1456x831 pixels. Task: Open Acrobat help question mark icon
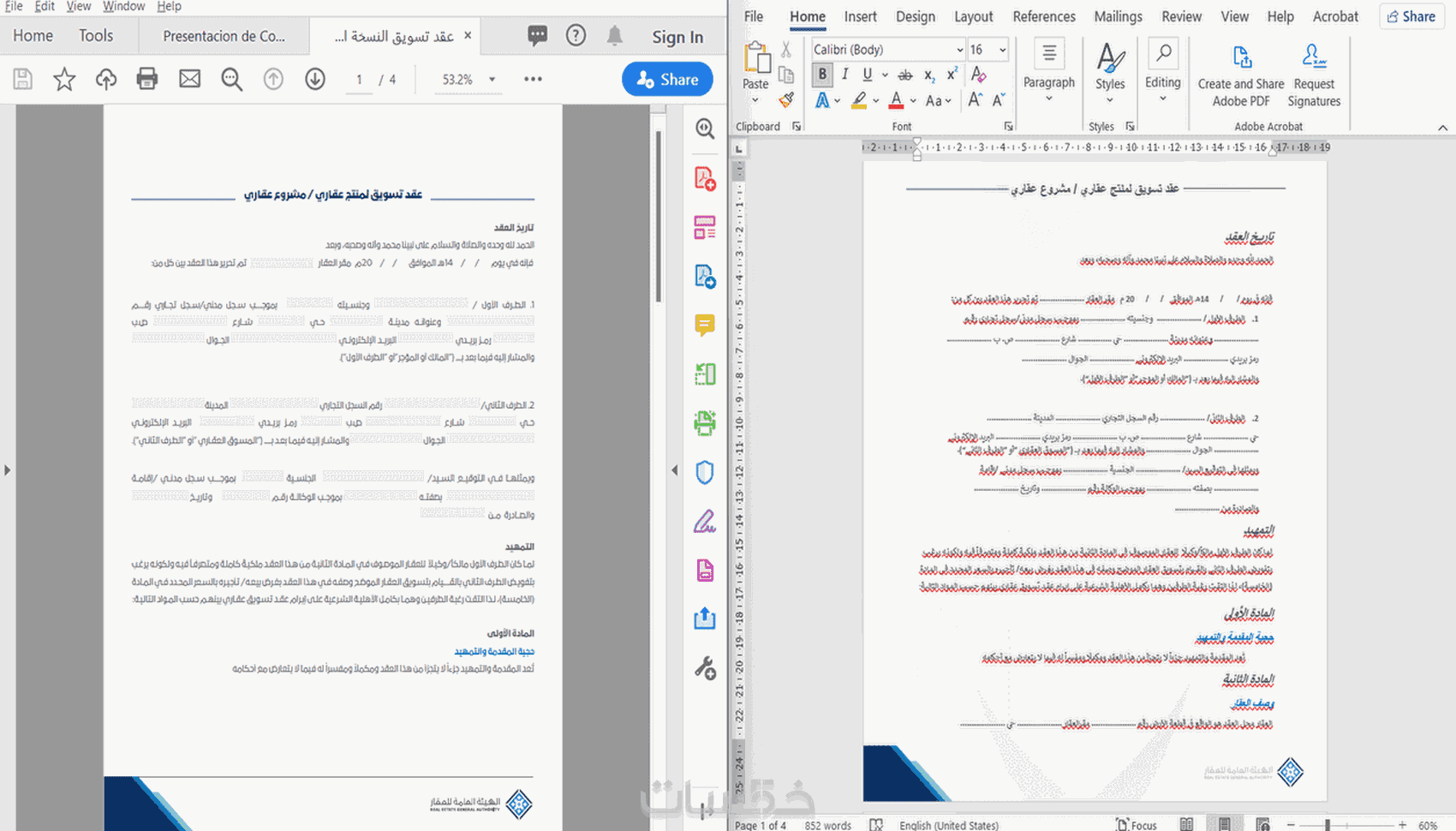click(x=576, y=35)
